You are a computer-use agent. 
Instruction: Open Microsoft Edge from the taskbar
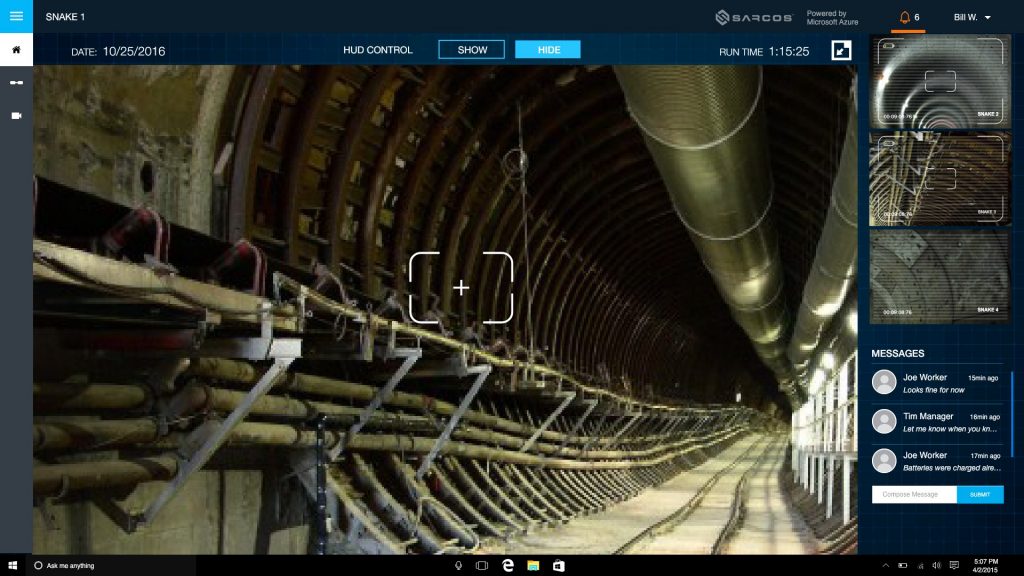(508, 566)
